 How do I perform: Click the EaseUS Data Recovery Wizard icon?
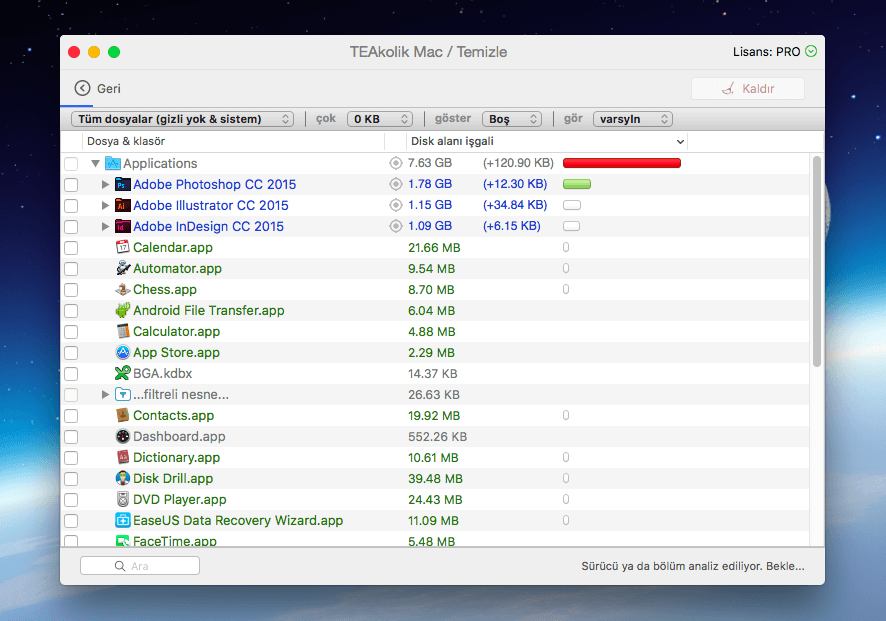click(123, 520)
